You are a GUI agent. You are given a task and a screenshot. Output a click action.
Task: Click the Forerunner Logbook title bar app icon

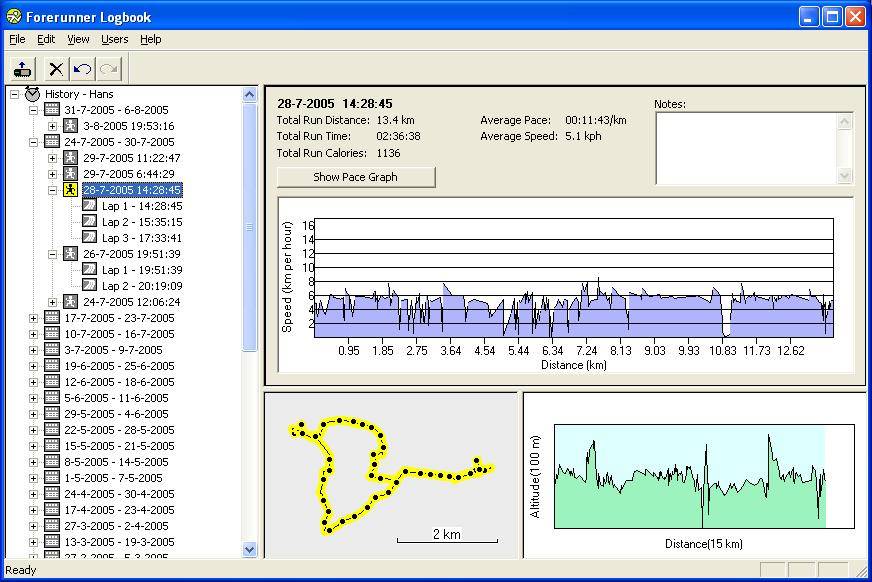coord(14,17)
